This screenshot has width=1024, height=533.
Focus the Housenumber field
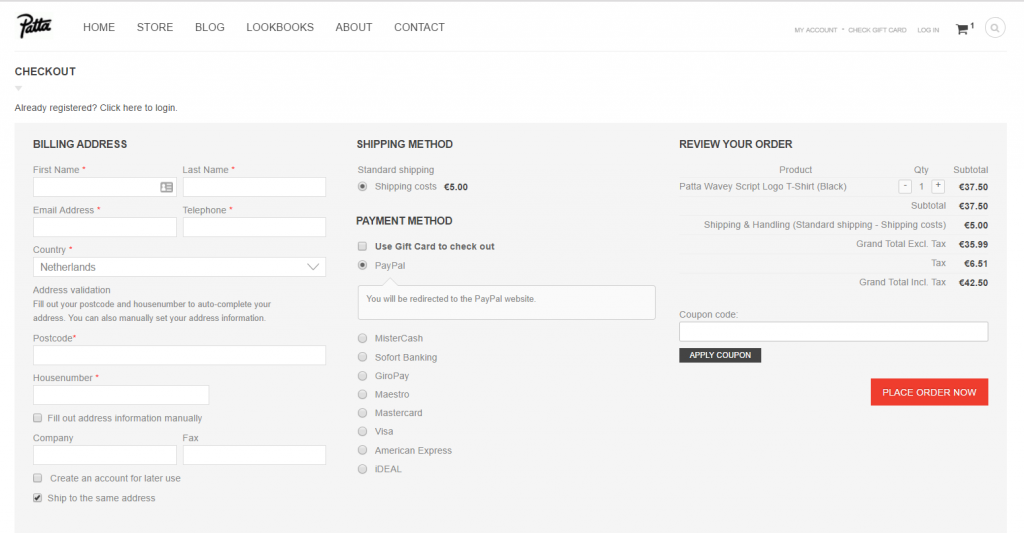click(121, 395)
